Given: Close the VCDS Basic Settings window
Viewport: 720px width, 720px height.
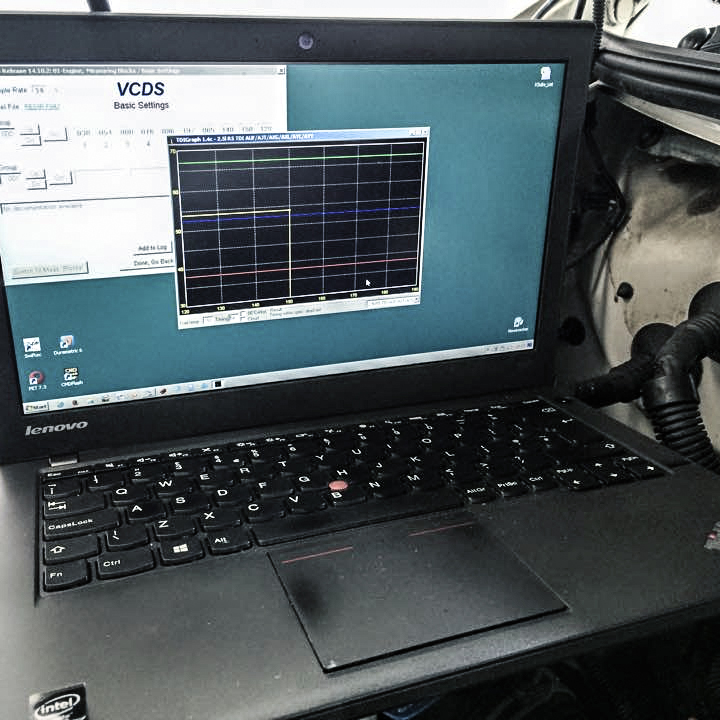Looking at the screenshot, I should tap(281, 70).
